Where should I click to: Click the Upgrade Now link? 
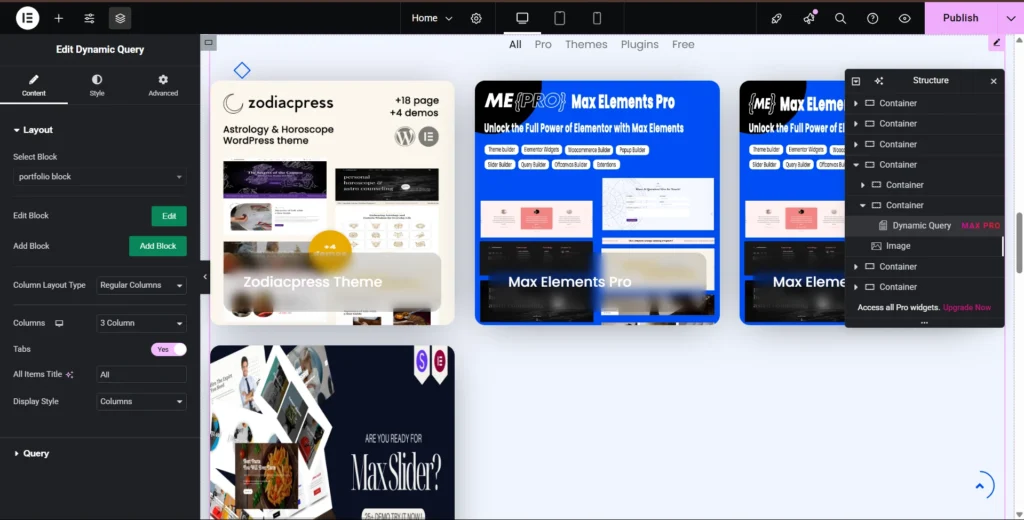click(x=967, y=308)
